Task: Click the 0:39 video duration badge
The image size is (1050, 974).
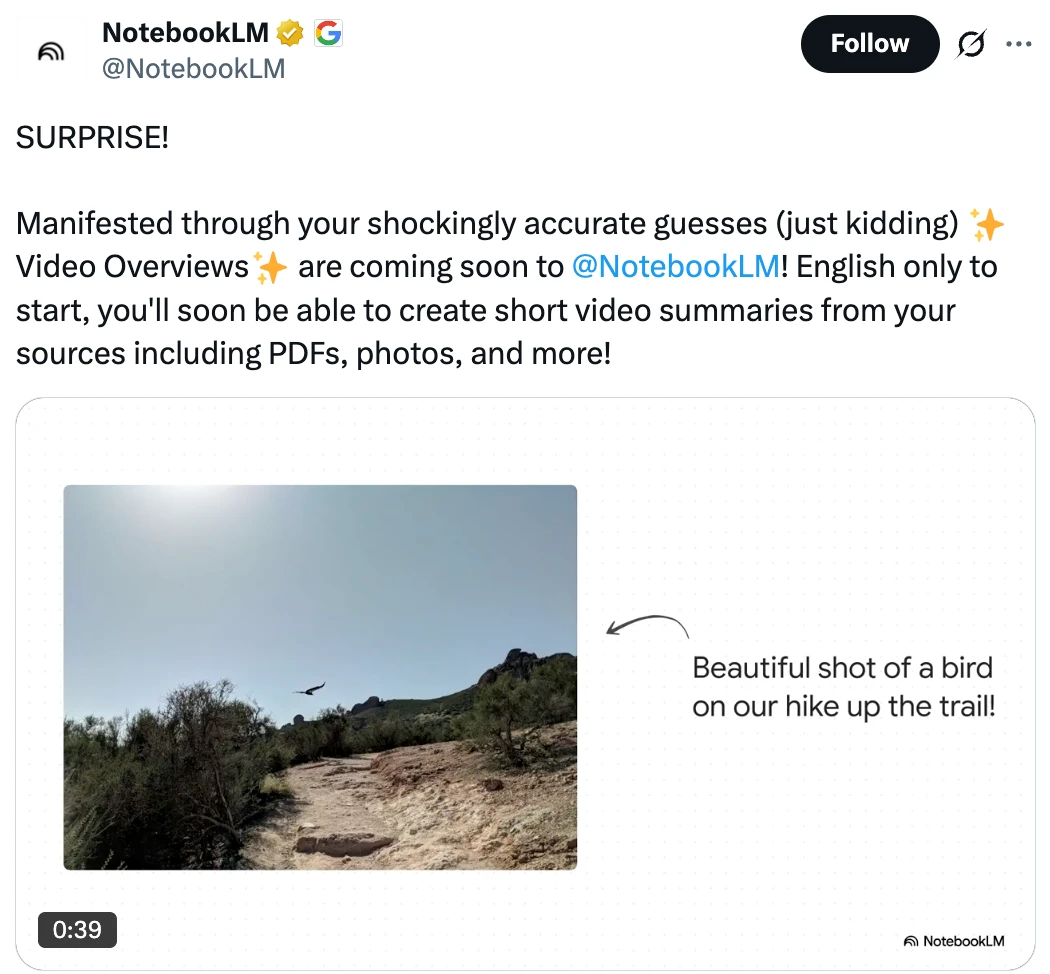Action: 77,930
